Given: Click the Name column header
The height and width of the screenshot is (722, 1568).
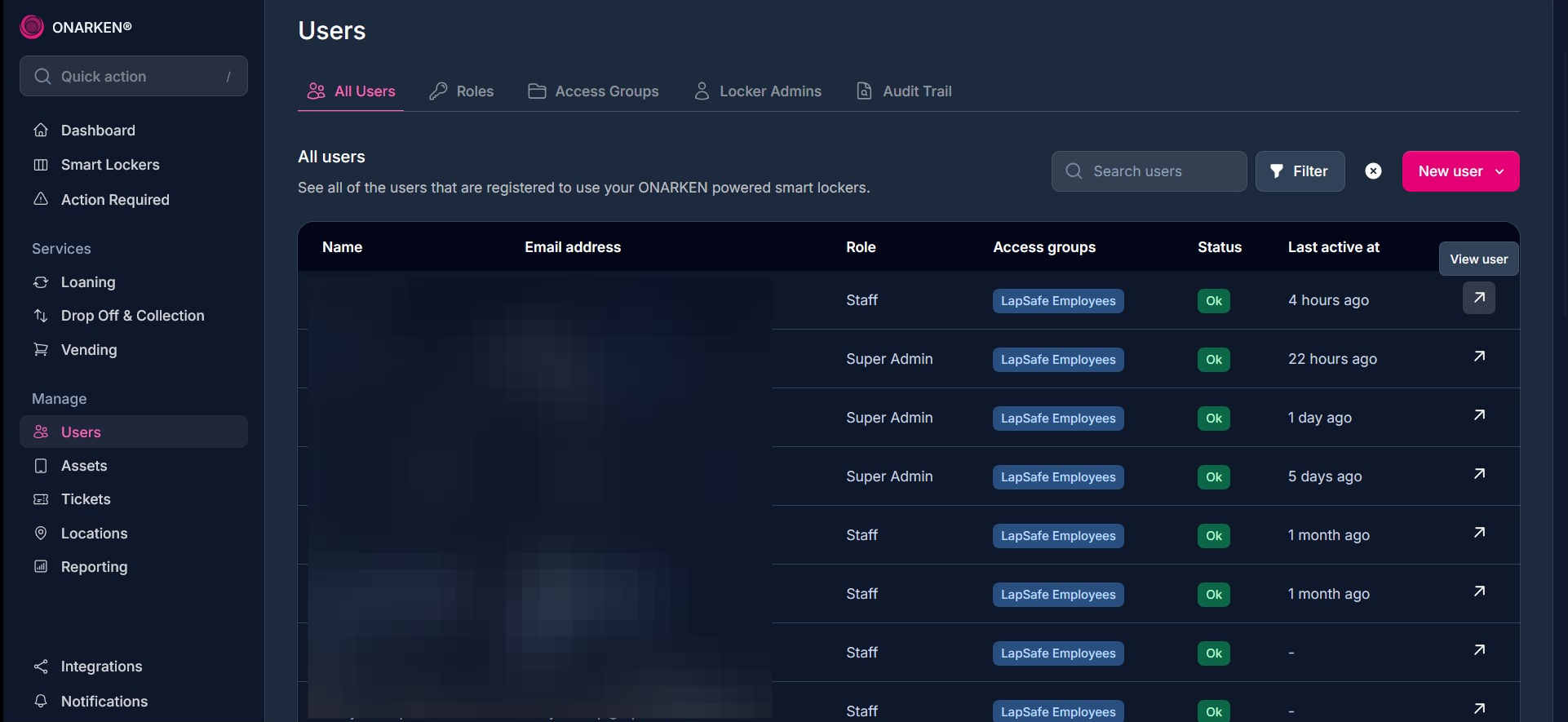Looking at the screenshot, I should [x=342, y=247].
